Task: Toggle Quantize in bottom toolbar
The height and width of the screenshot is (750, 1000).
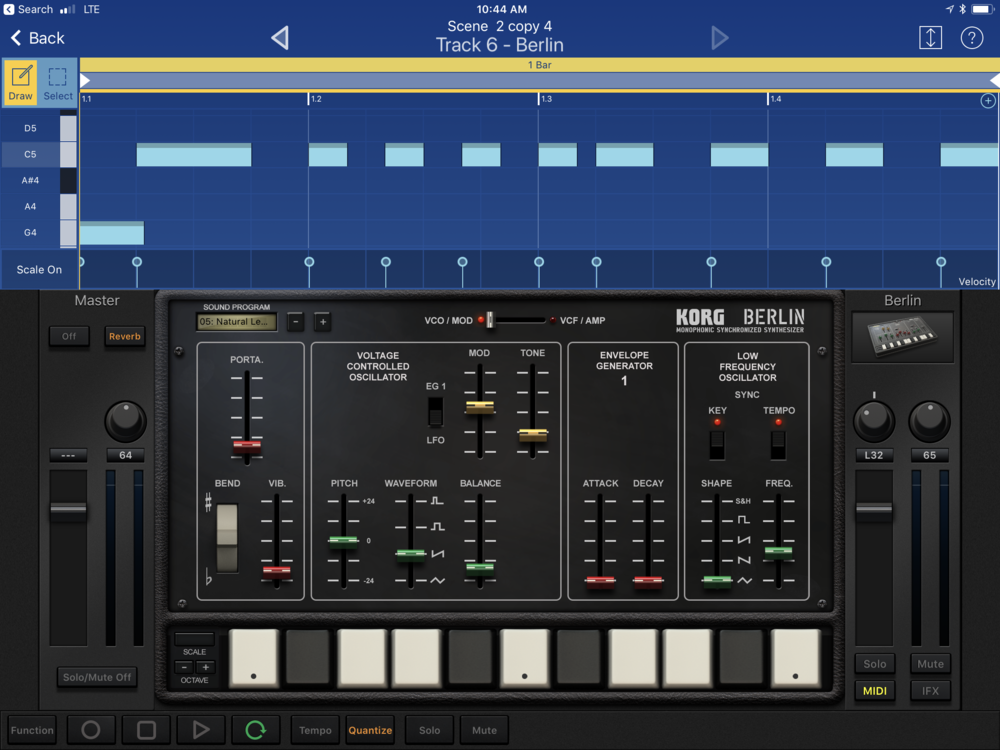Action: 370,730
